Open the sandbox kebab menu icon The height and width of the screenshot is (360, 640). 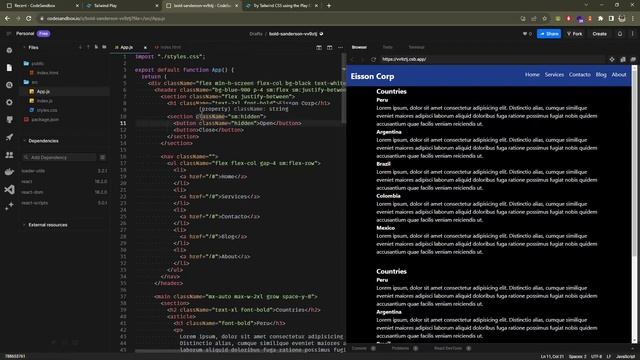633,33
